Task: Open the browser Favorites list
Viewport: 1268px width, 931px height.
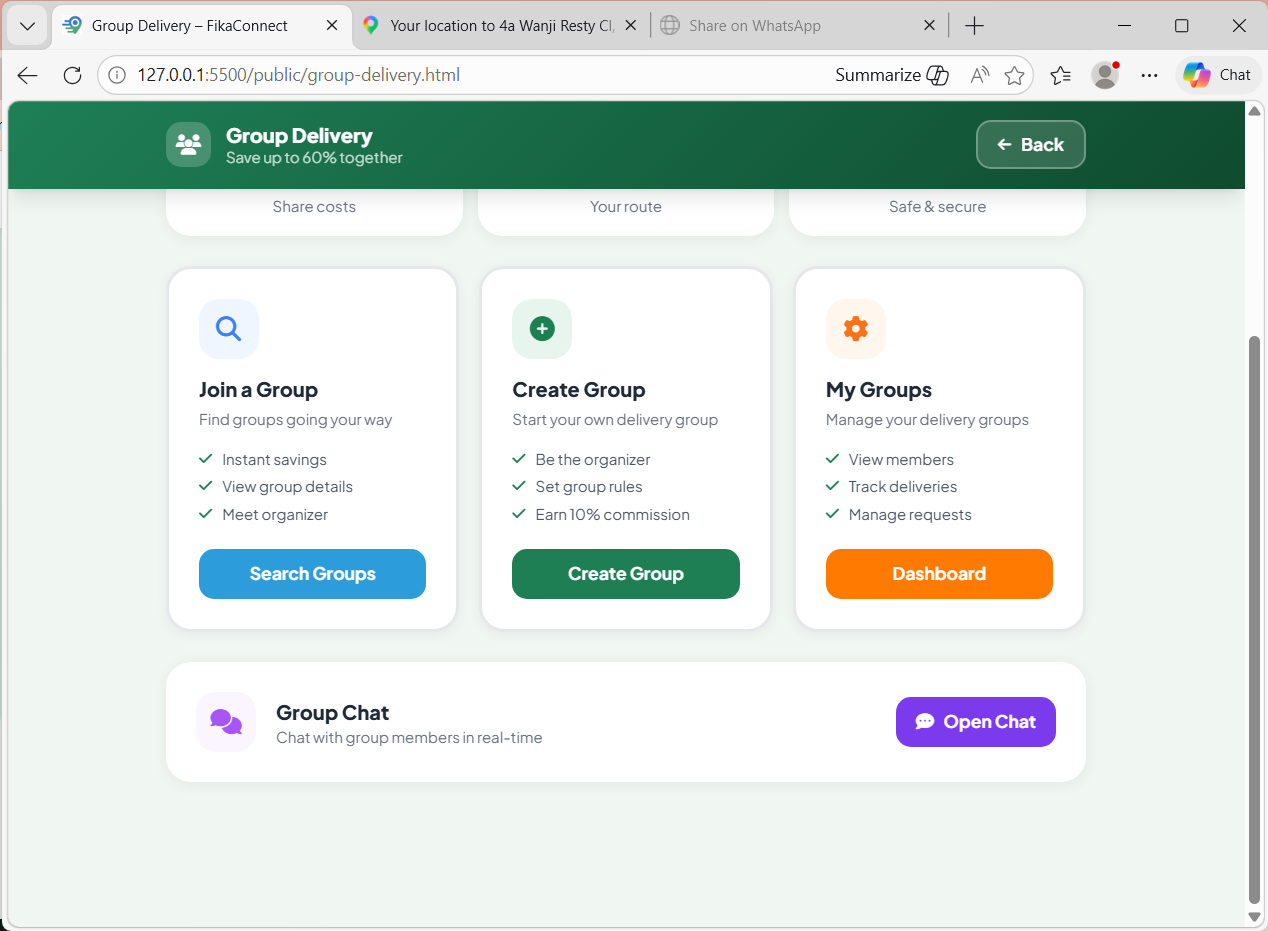Action: pyautogui.click(x=1061, y=75)
